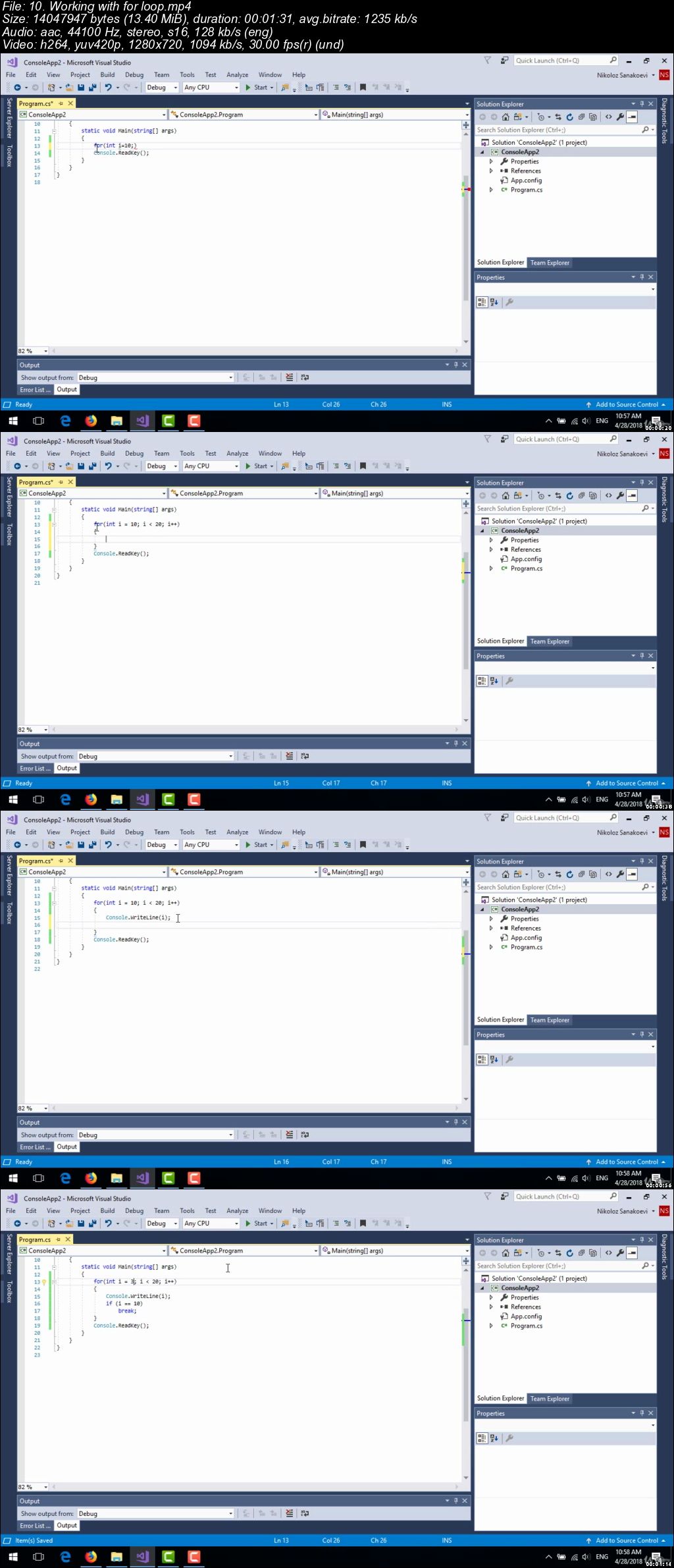
Task: Click Start debugging button in first frame
Action: pos(259,87)
